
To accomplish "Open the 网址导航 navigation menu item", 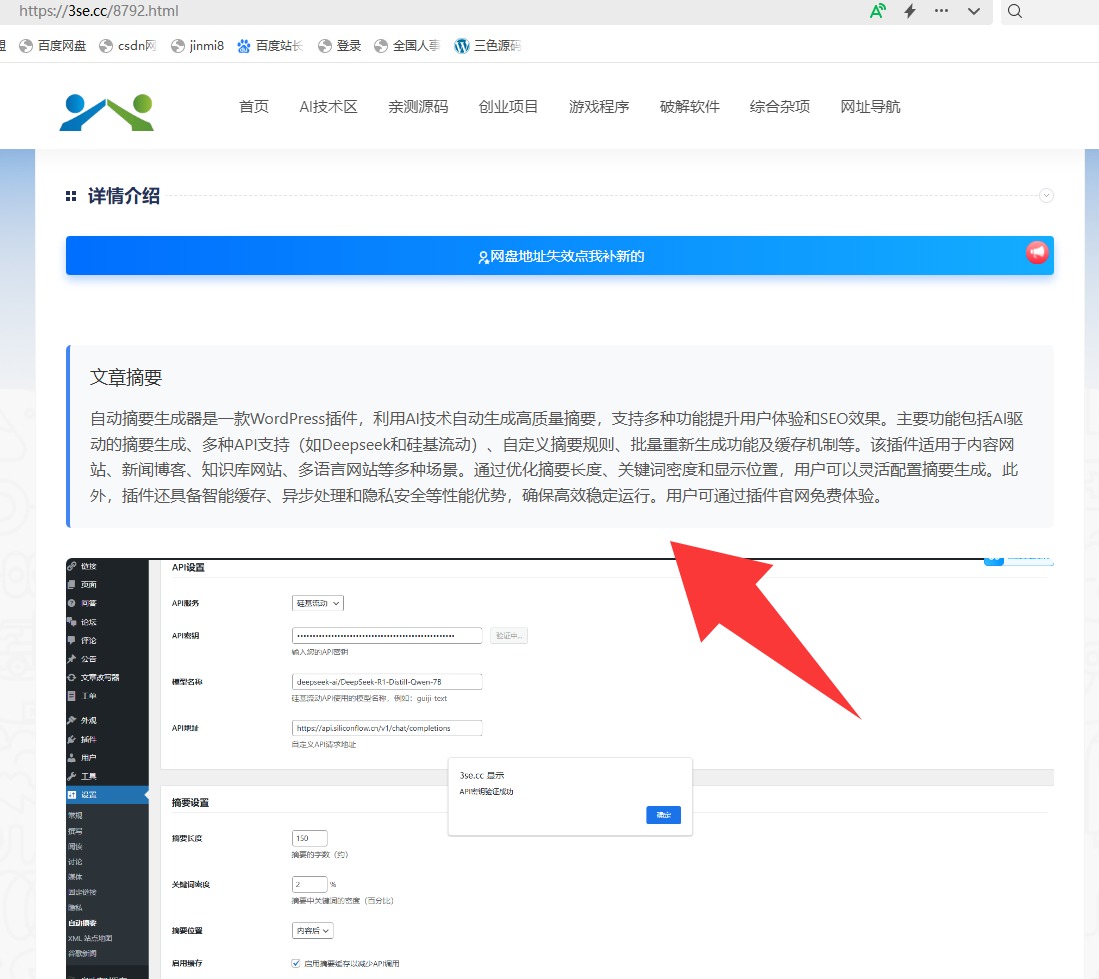I will (x=870, y=107).
